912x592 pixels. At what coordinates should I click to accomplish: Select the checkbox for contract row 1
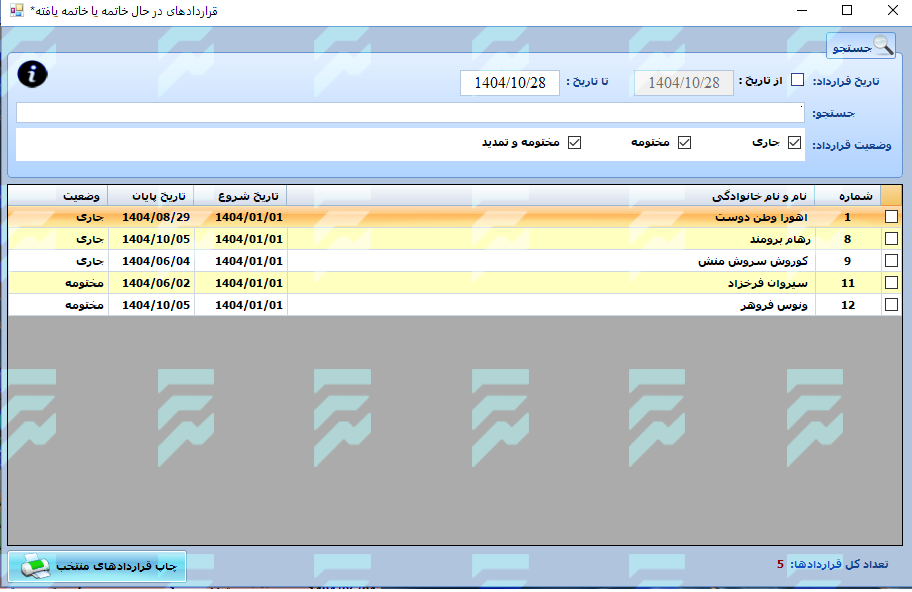click(891, 217)
